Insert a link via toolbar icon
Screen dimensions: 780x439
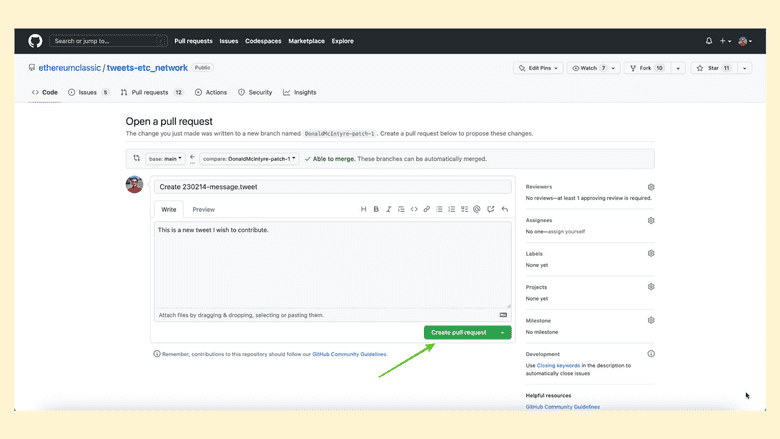coord(427,209)
